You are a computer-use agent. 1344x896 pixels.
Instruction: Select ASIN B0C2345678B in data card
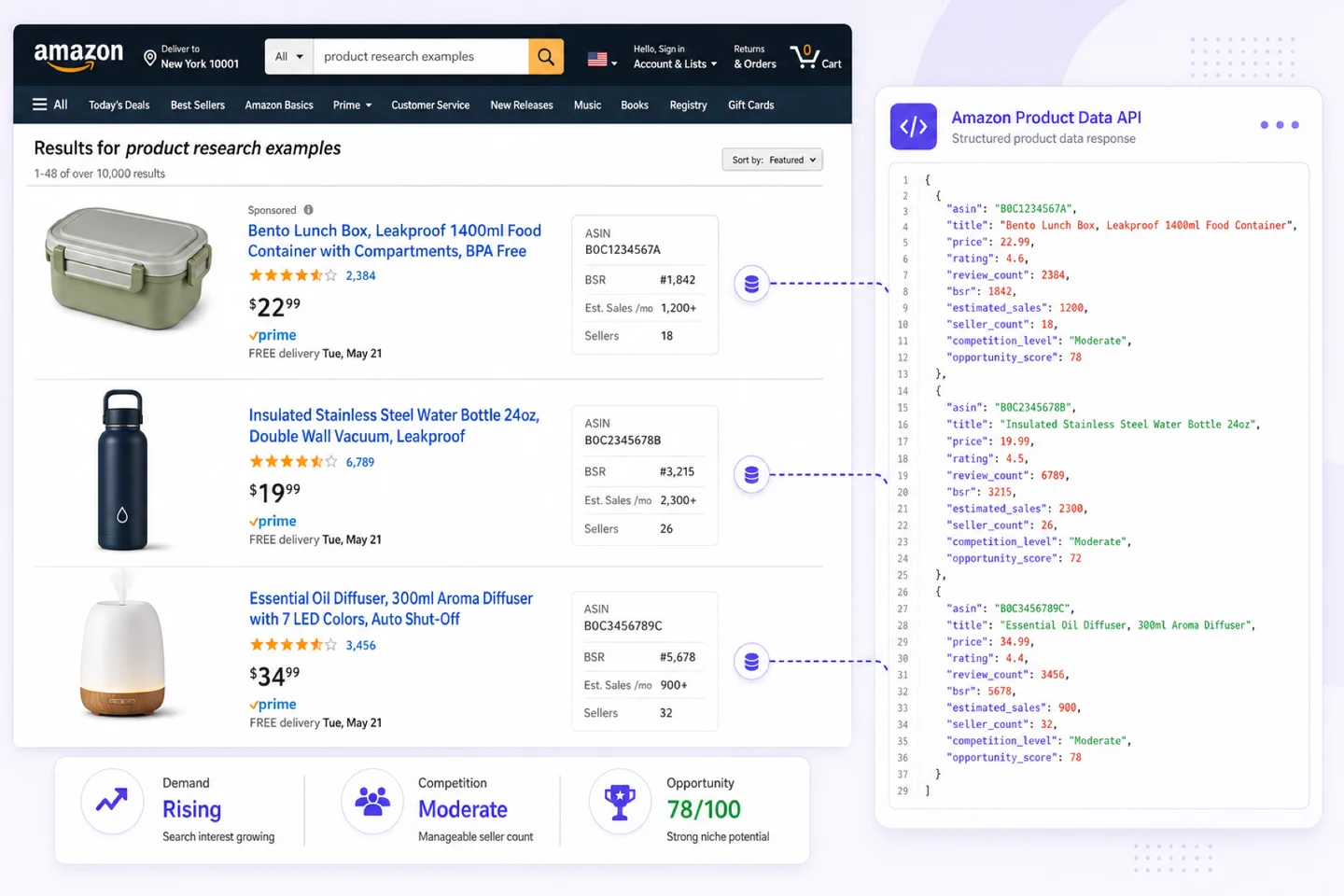tap(623, 441)
